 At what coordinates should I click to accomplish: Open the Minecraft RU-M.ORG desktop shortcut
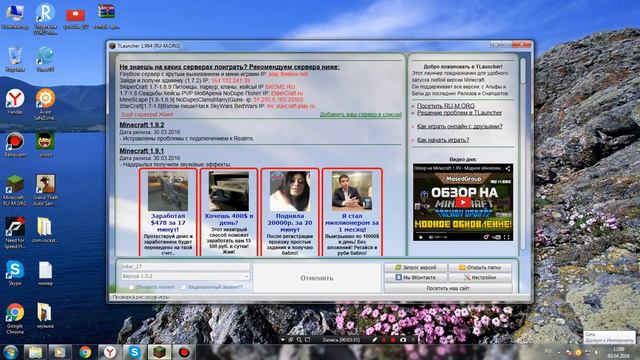(15, 190)
